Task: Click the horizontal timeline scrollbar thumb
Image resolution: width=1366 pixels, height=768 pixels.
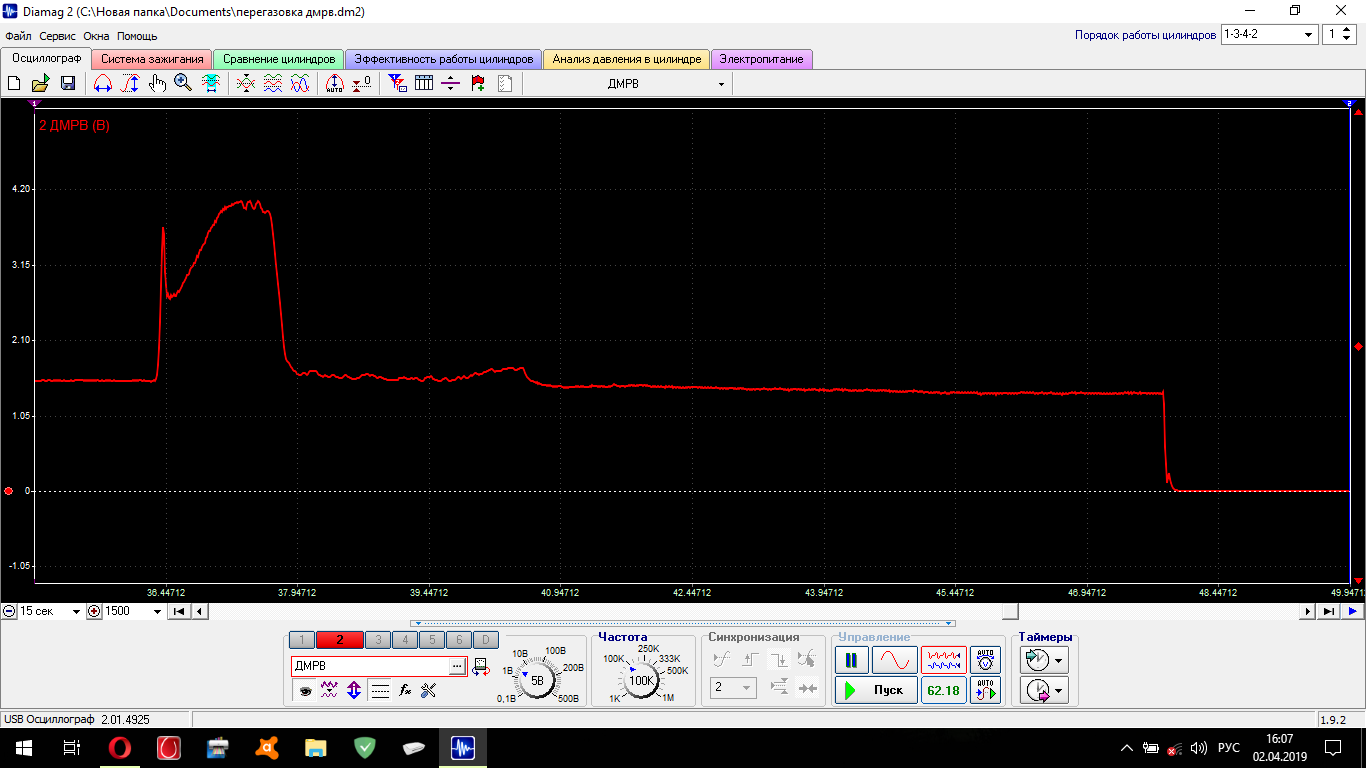Action: pyautogui.click(x=1011, y=611)
